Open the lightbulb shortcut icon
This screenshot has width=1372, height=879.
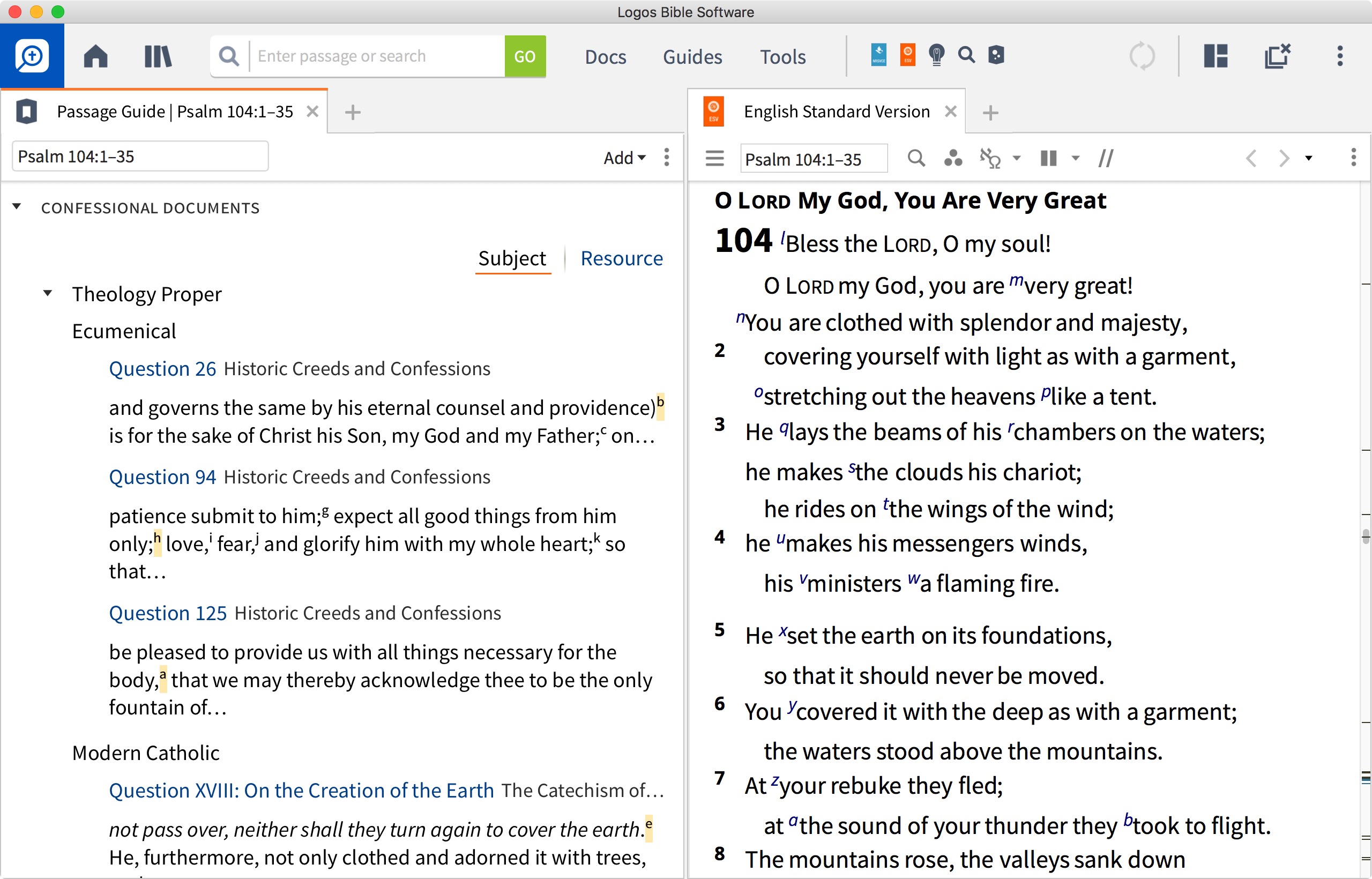(x=936, y=55)
